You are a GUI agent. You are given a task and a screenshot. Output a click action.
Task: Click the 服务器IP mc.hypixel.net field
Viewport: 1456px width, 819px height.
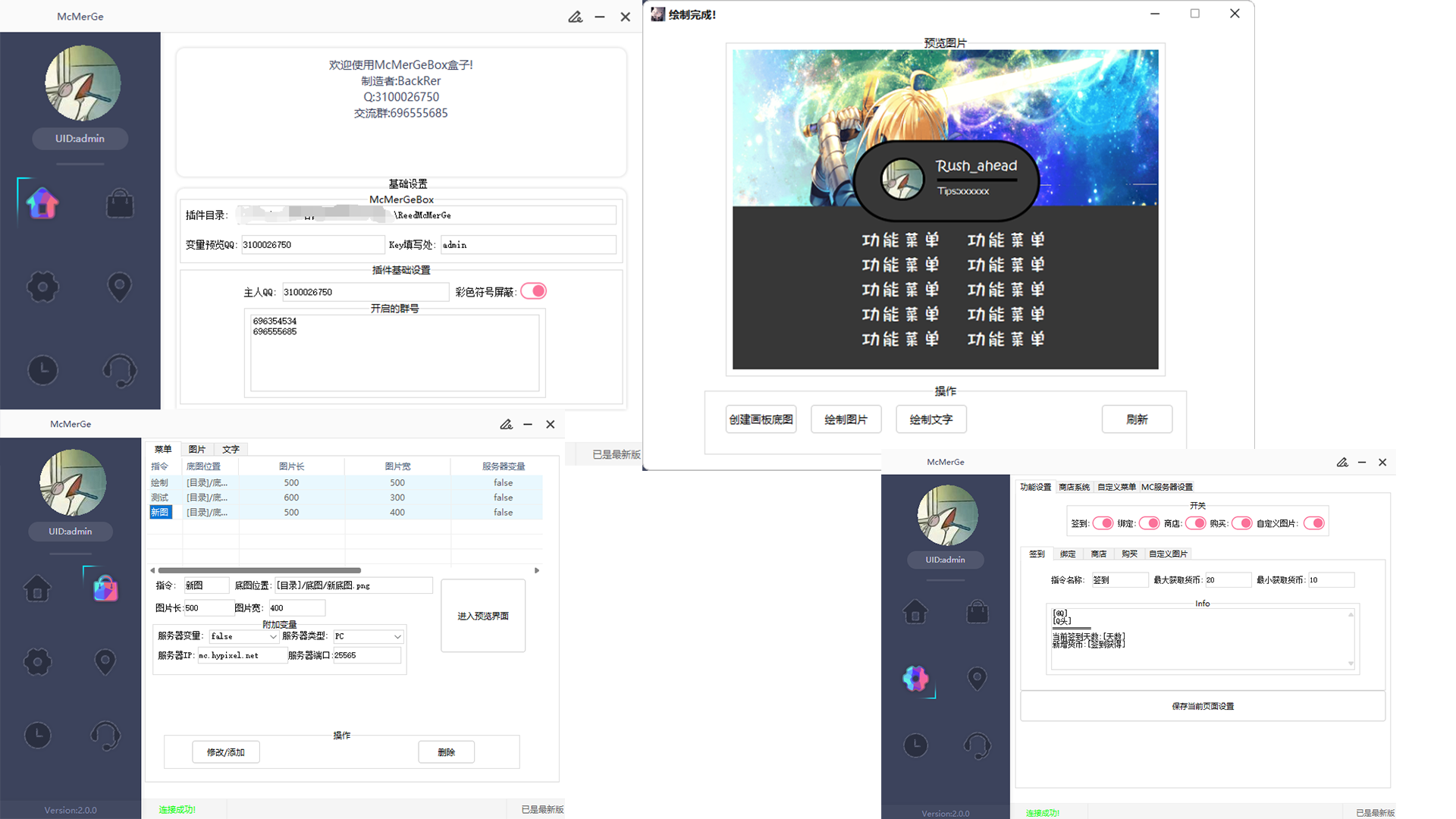pyautogui.click(x=242, y=655)
